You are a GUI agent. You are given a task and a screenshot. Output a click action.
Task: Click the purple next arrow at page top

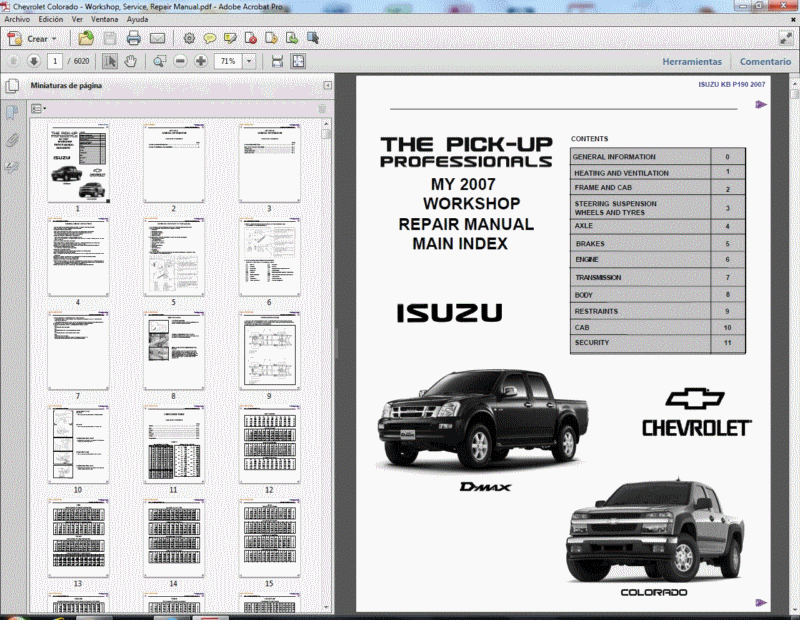click(761, 105)
